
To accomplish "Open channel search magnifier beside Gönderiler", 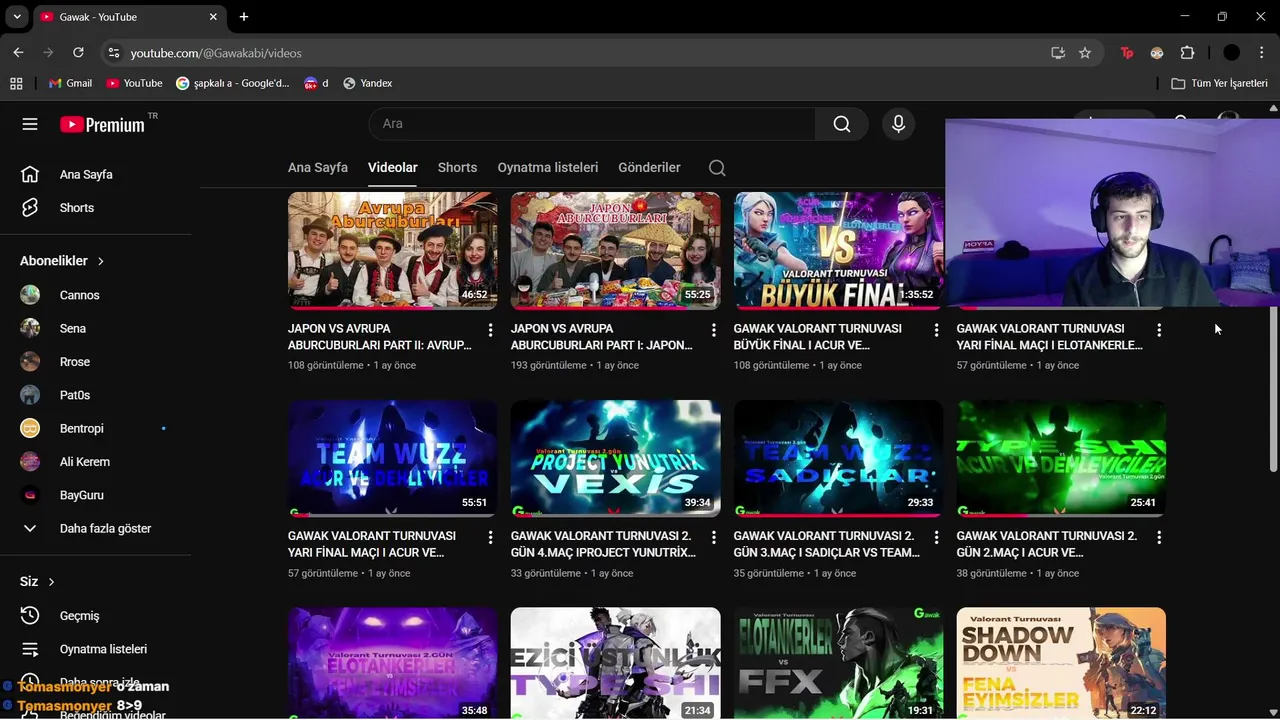I will 717,168.
